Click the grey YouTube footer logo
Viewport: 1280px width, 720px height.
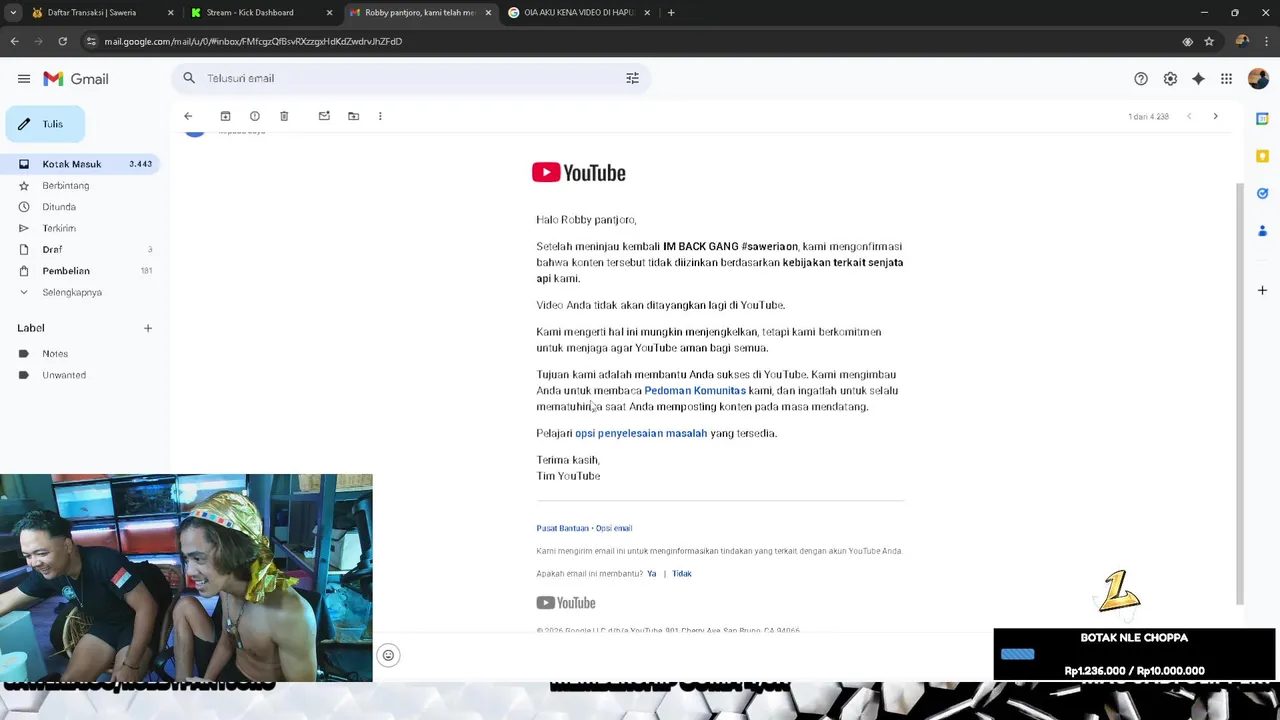click(x=566, y=603)
